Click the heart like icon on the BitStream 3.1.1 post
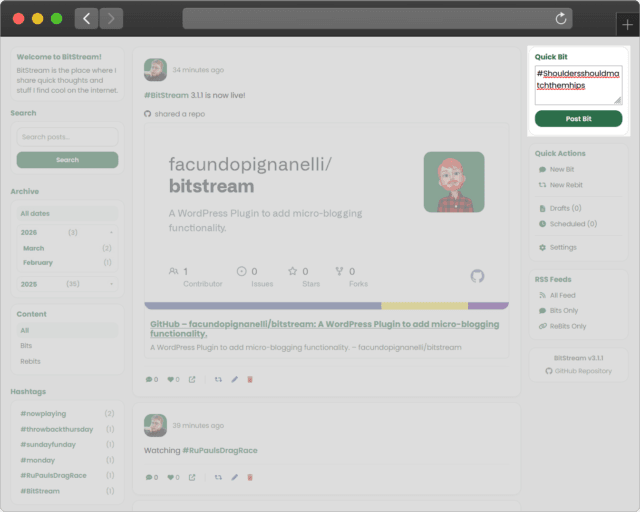 [x=171, y=379]
